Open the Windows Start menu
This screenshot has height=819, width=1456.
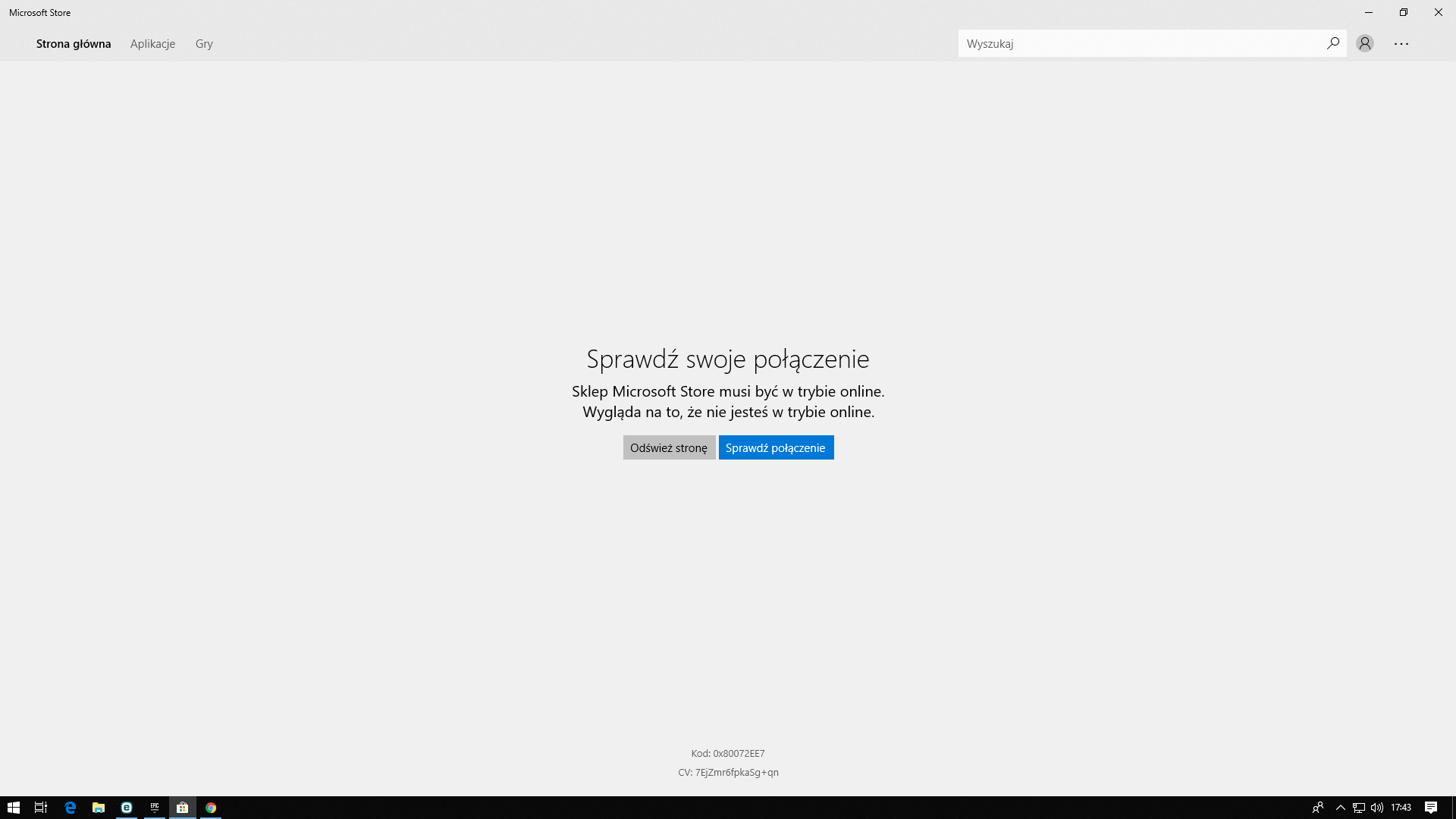point(13,808)
